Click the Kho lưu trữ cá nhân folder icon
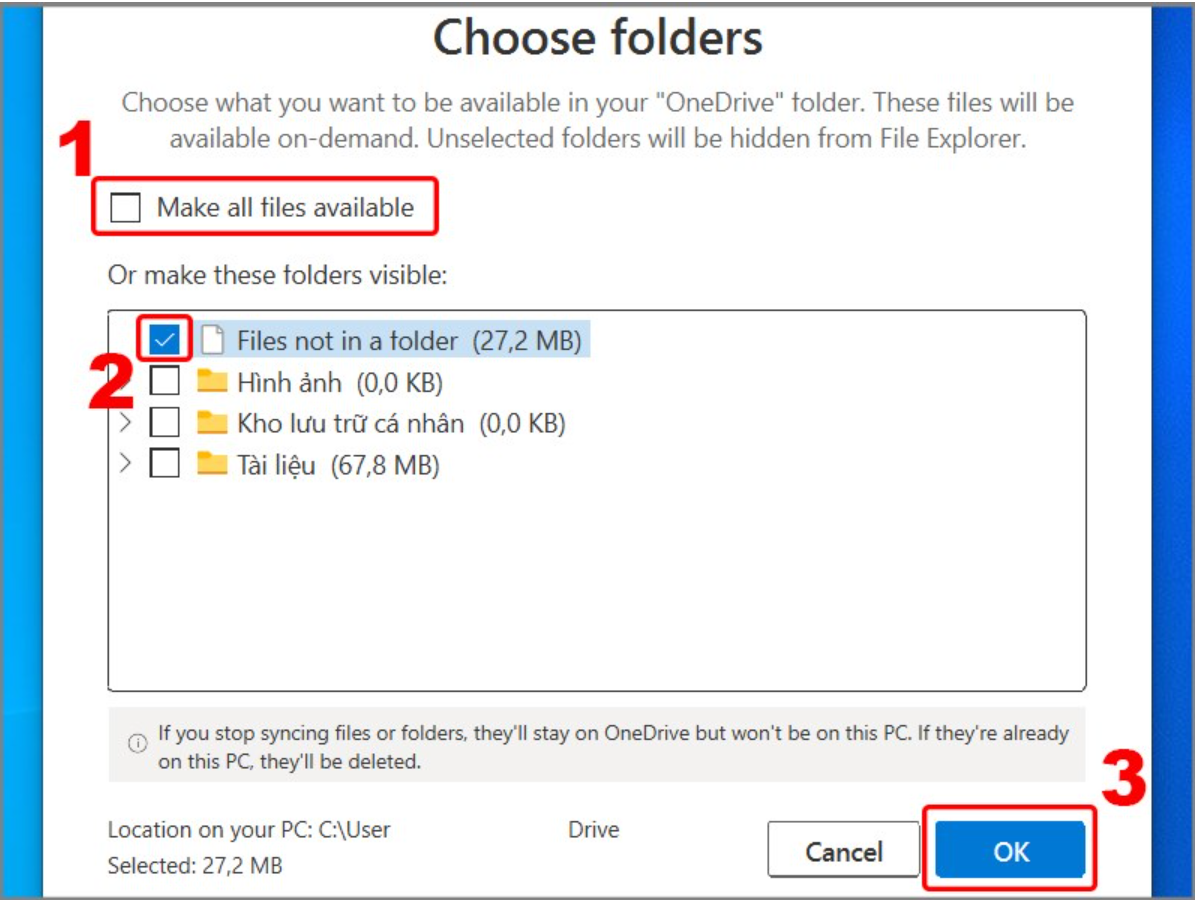This screenshot has width=1195, height=900. coord(212,422)
